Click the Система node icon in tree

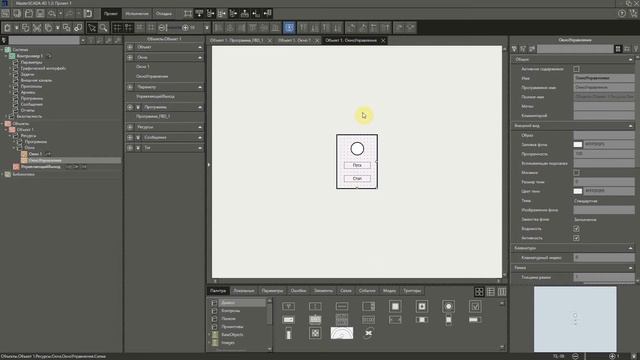click(8, 50)
